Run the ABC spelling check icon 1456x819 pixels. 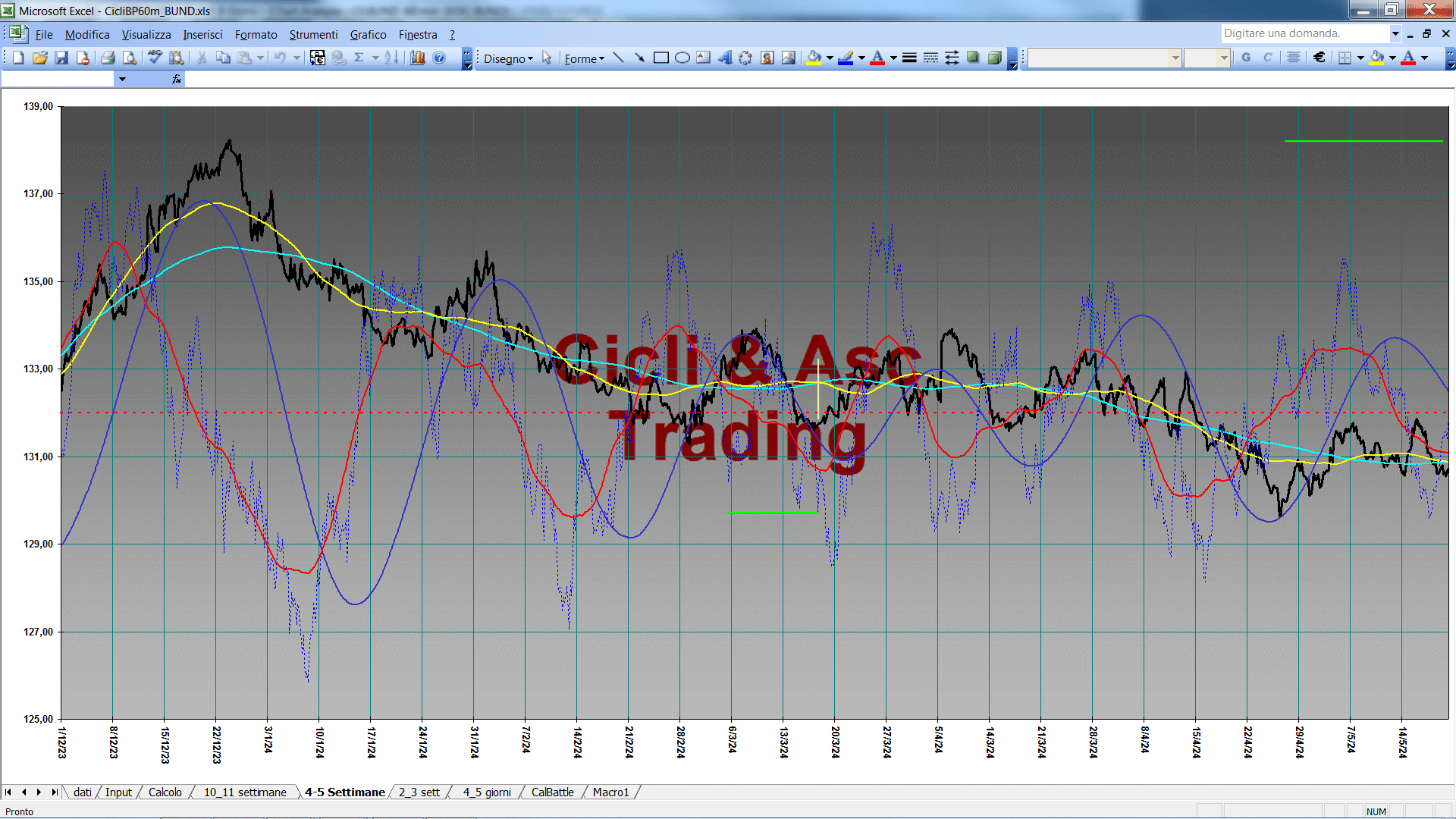tap(155, 58)
